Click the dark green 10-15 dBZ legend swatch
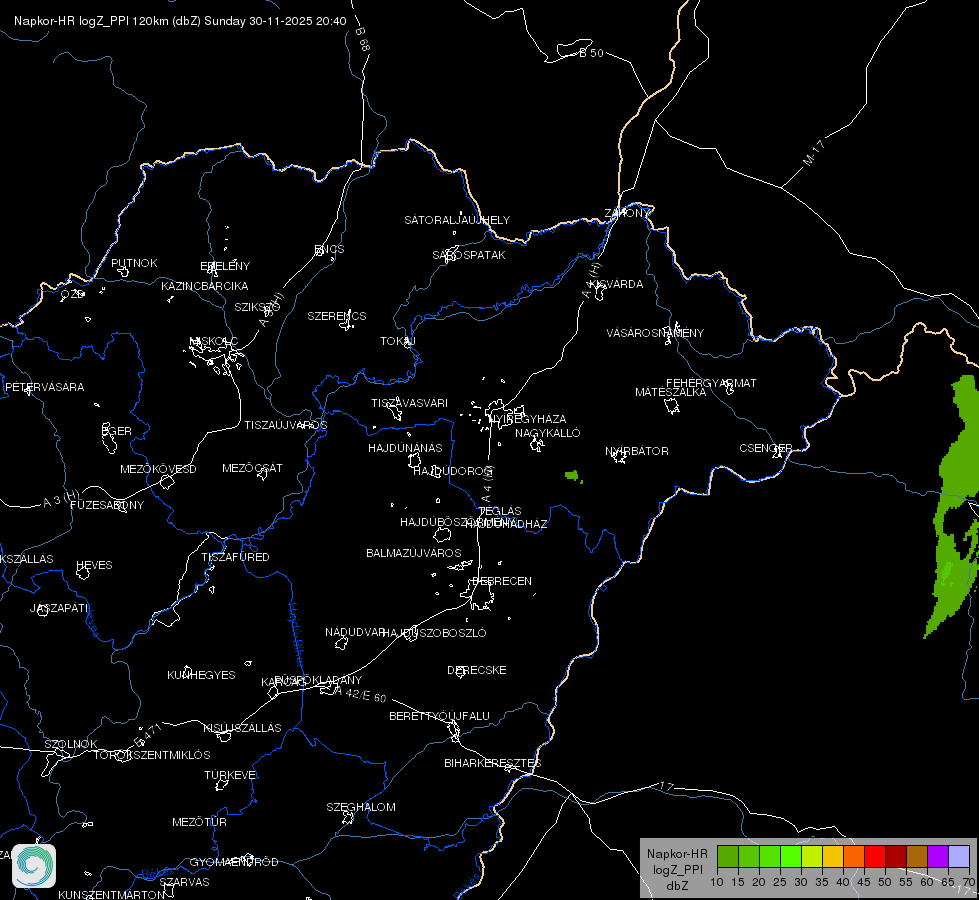This screenshot has width=979, height=900. (x=727, y=856)
